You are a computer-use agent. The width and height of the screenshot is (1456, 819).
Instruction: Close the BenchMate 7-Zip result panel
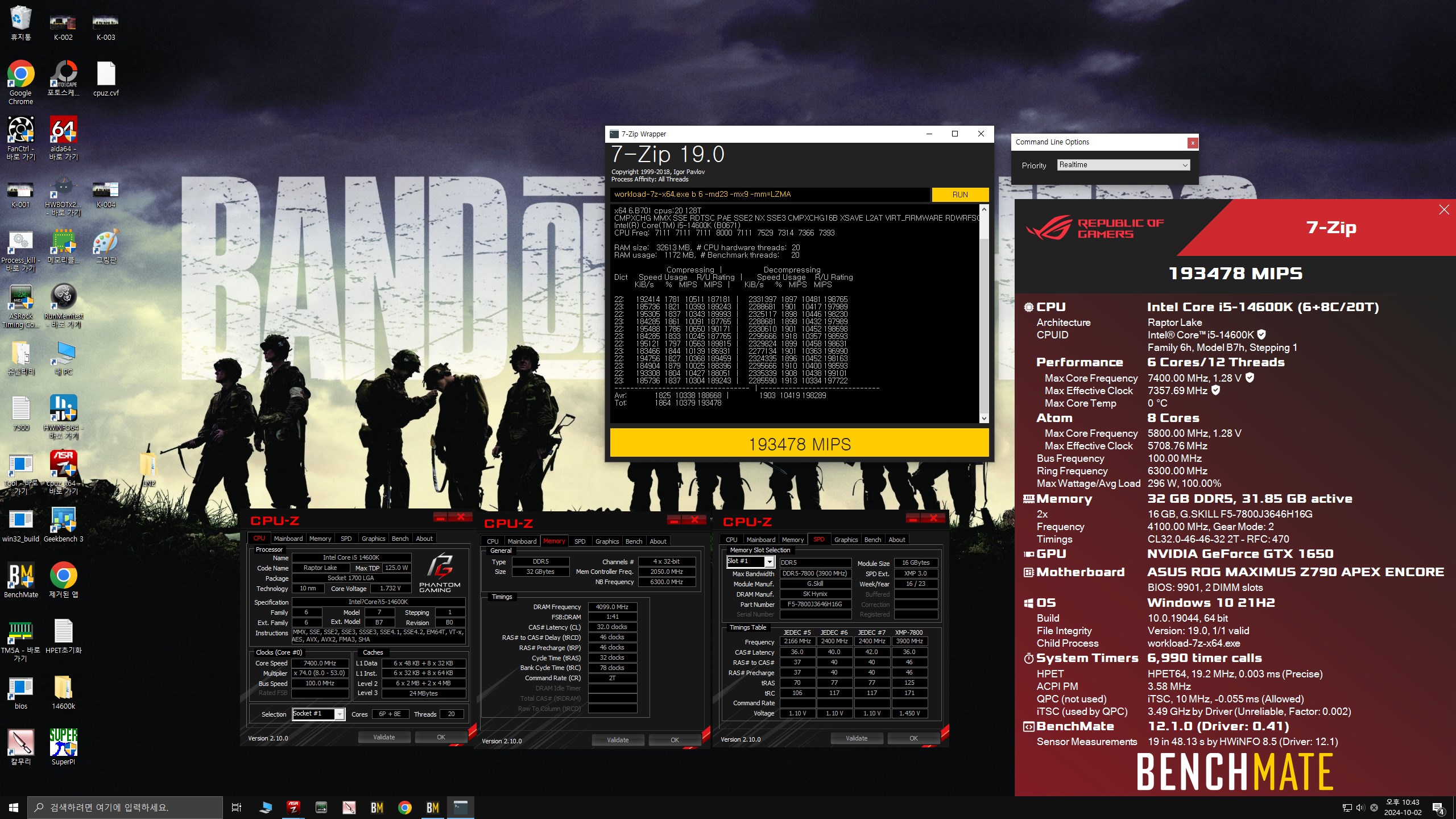pyautogui.click(x=1444, y=210)
